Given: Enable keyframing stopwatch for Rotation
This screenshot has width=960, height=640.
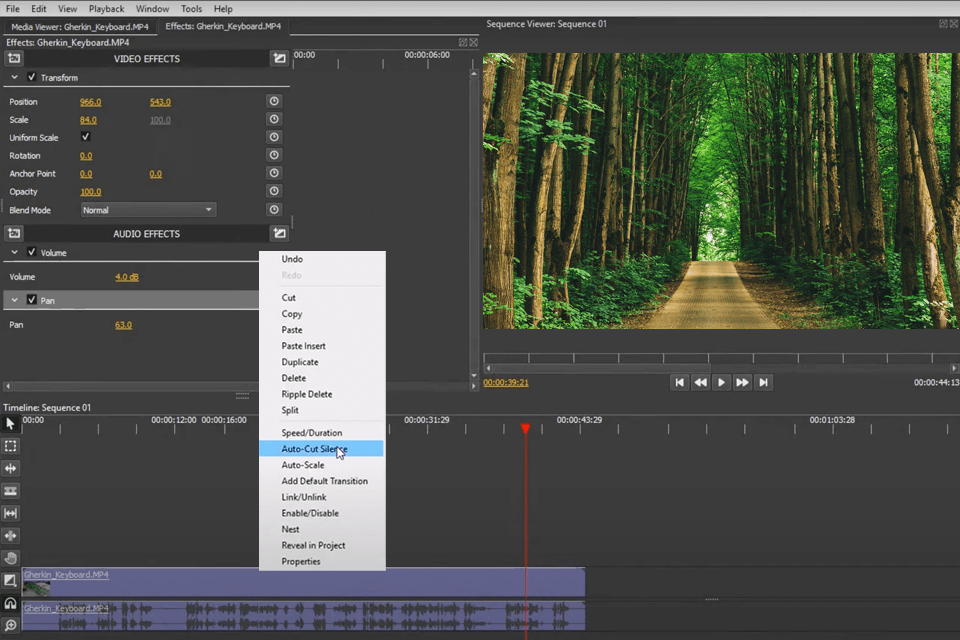Looking at the screenshot, I should point(274,155).
